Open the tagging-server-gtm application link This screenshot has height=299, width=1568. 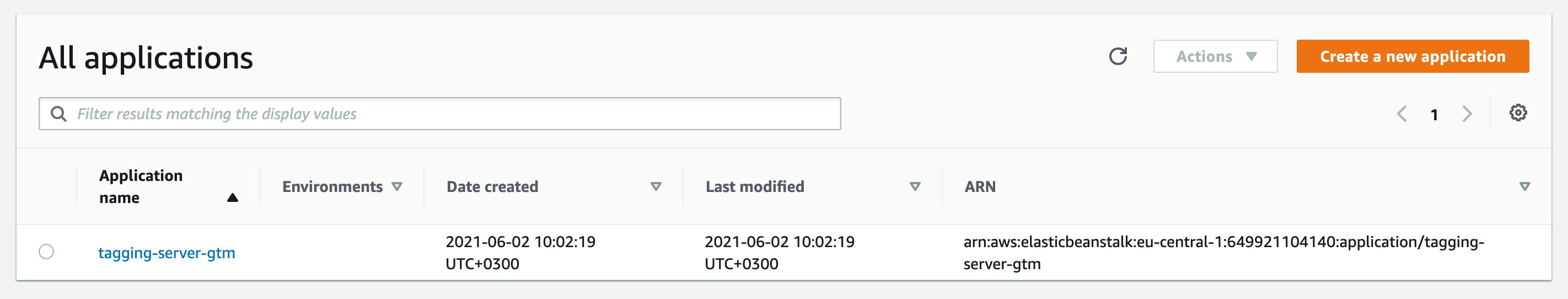[x=166, y=253]
